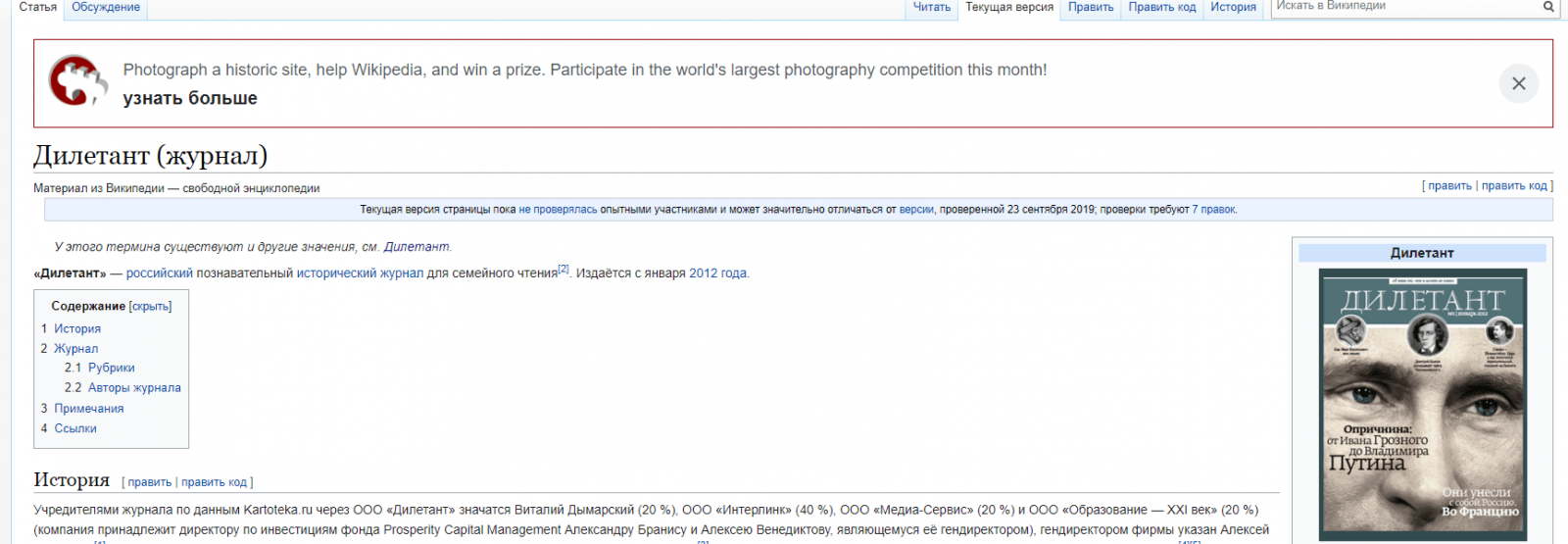This screenshot has height=544, width=1568.
Task: Click the Дилетант (журнал) page heading
Action: [x=150, y=155]
